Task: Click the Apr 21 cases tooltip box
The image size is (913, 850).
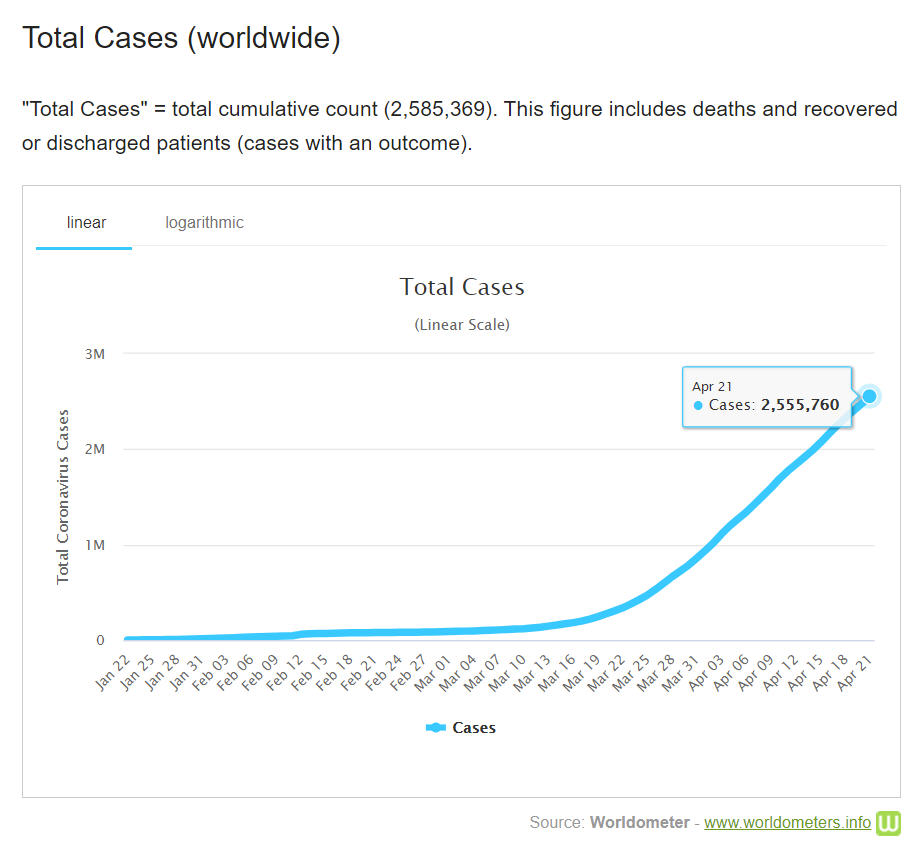Action: click(766, 396)
